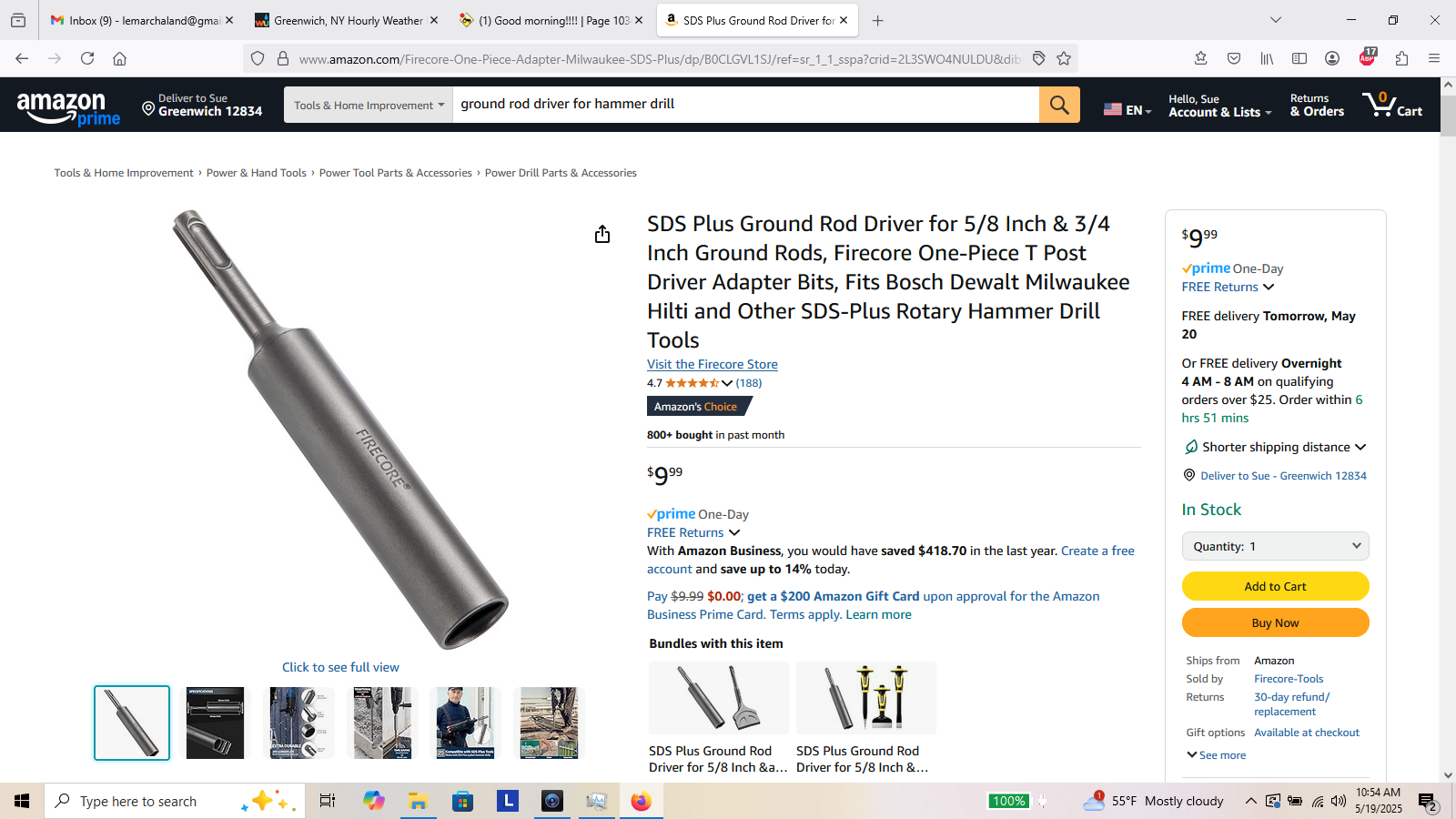
Task: Open the Visit the Firecore Store link
Action: 713,364
